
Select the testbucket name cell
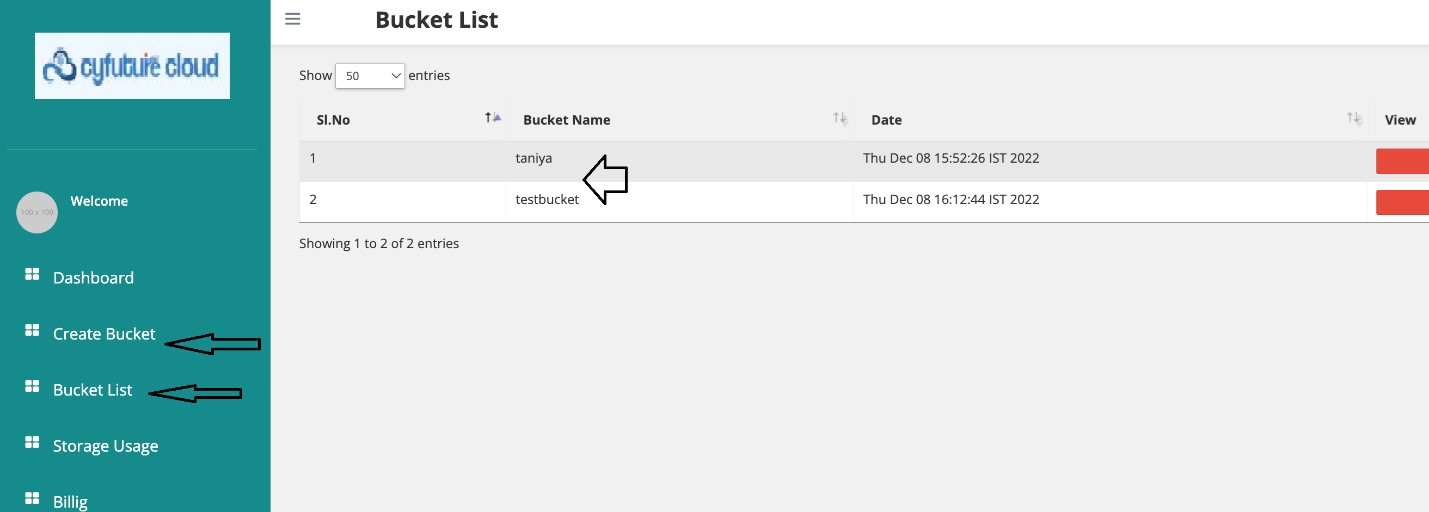(x=547, y=199)
